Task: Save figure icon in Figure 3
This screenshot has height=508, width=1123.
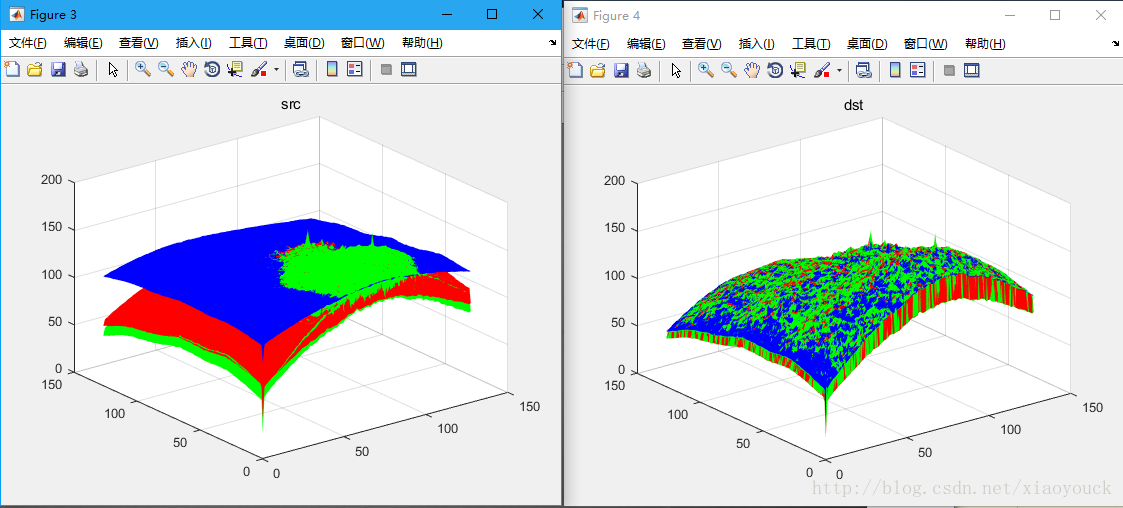Action: [x=58, y=70]
